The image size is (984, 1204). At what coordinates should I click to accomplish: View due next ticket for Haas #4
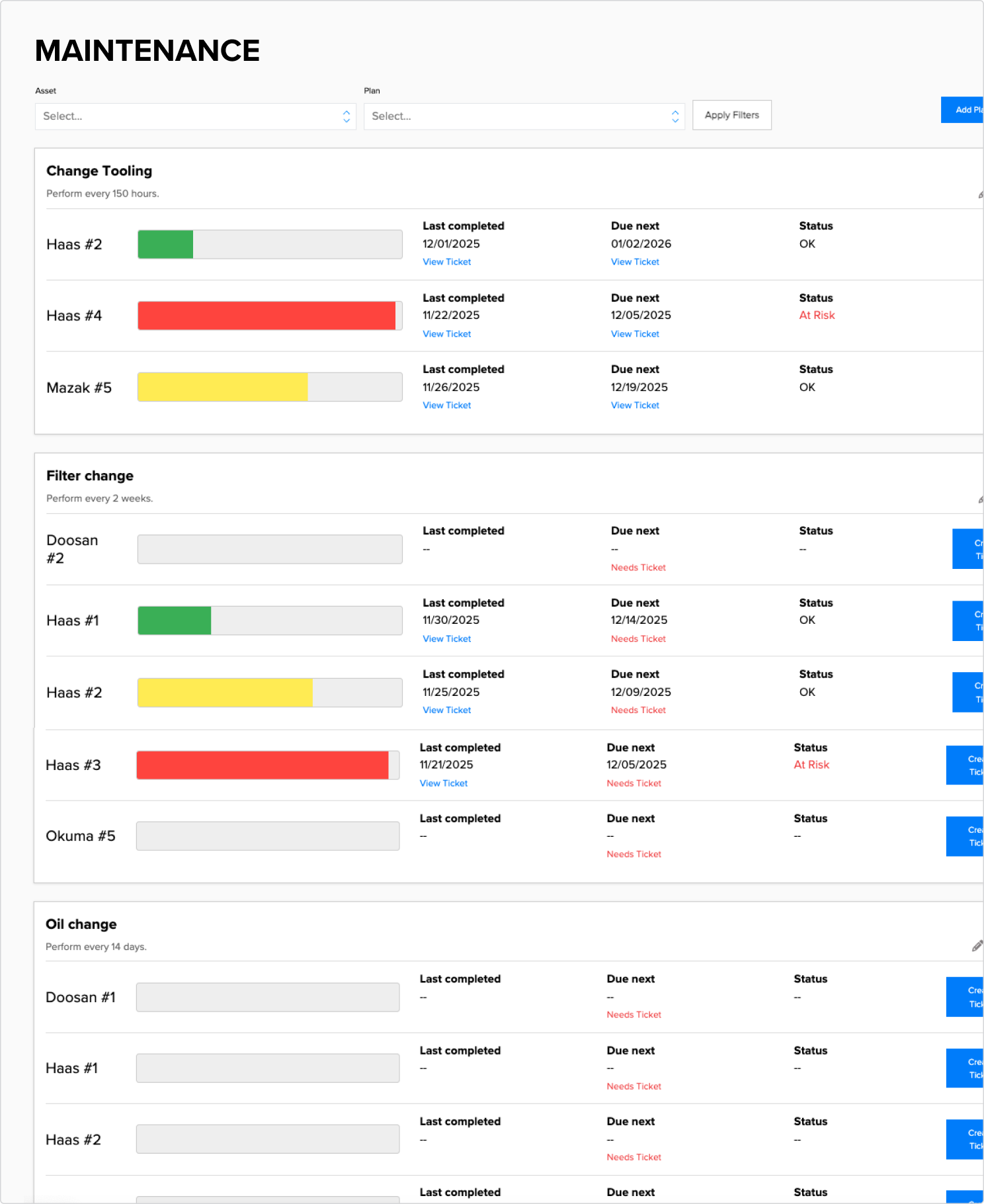click(x=635, y=334)
